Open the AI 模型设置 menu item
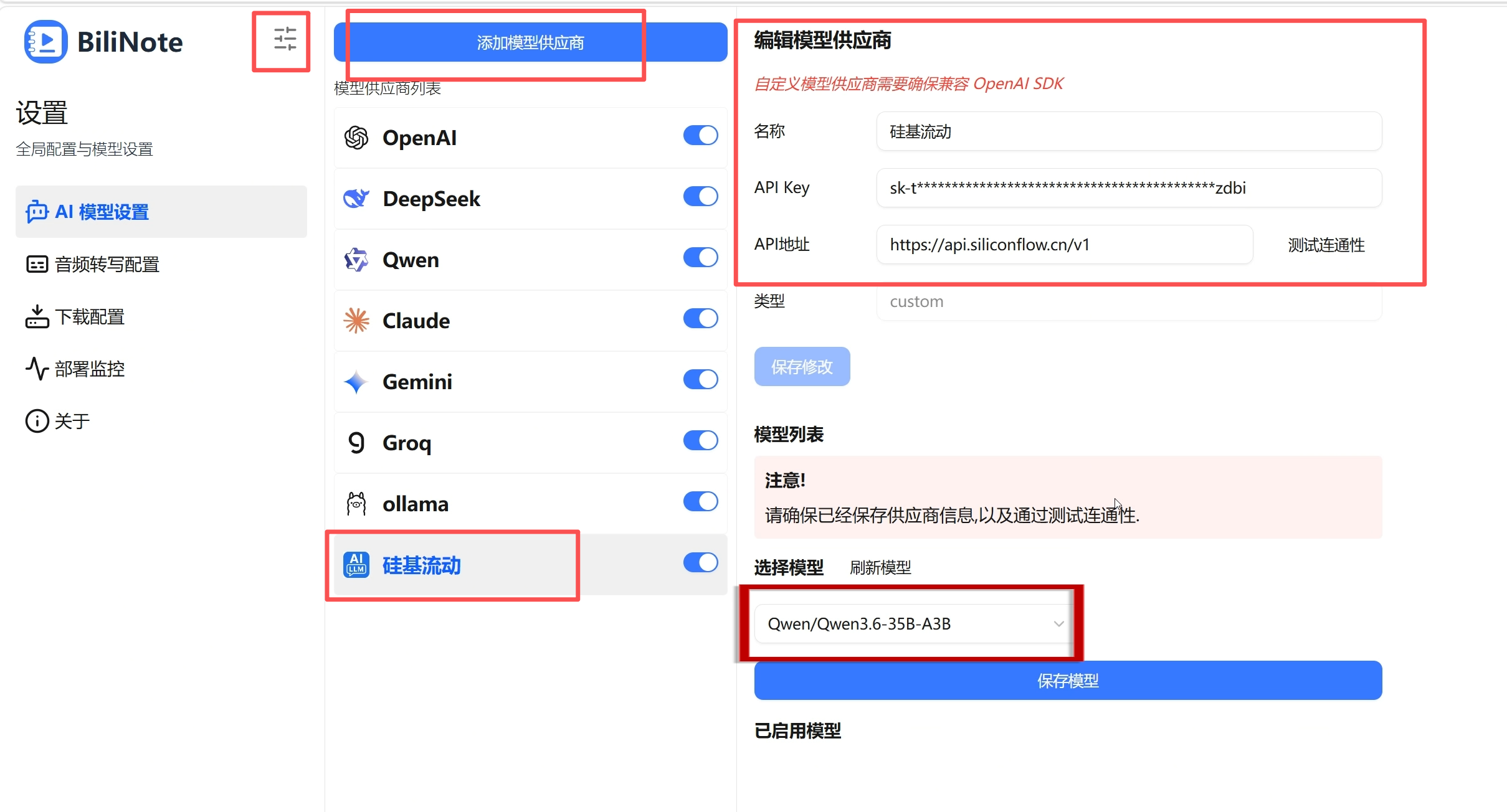Screen dimensions: 1507x812 pyautogui.click(x=161, y=212)
